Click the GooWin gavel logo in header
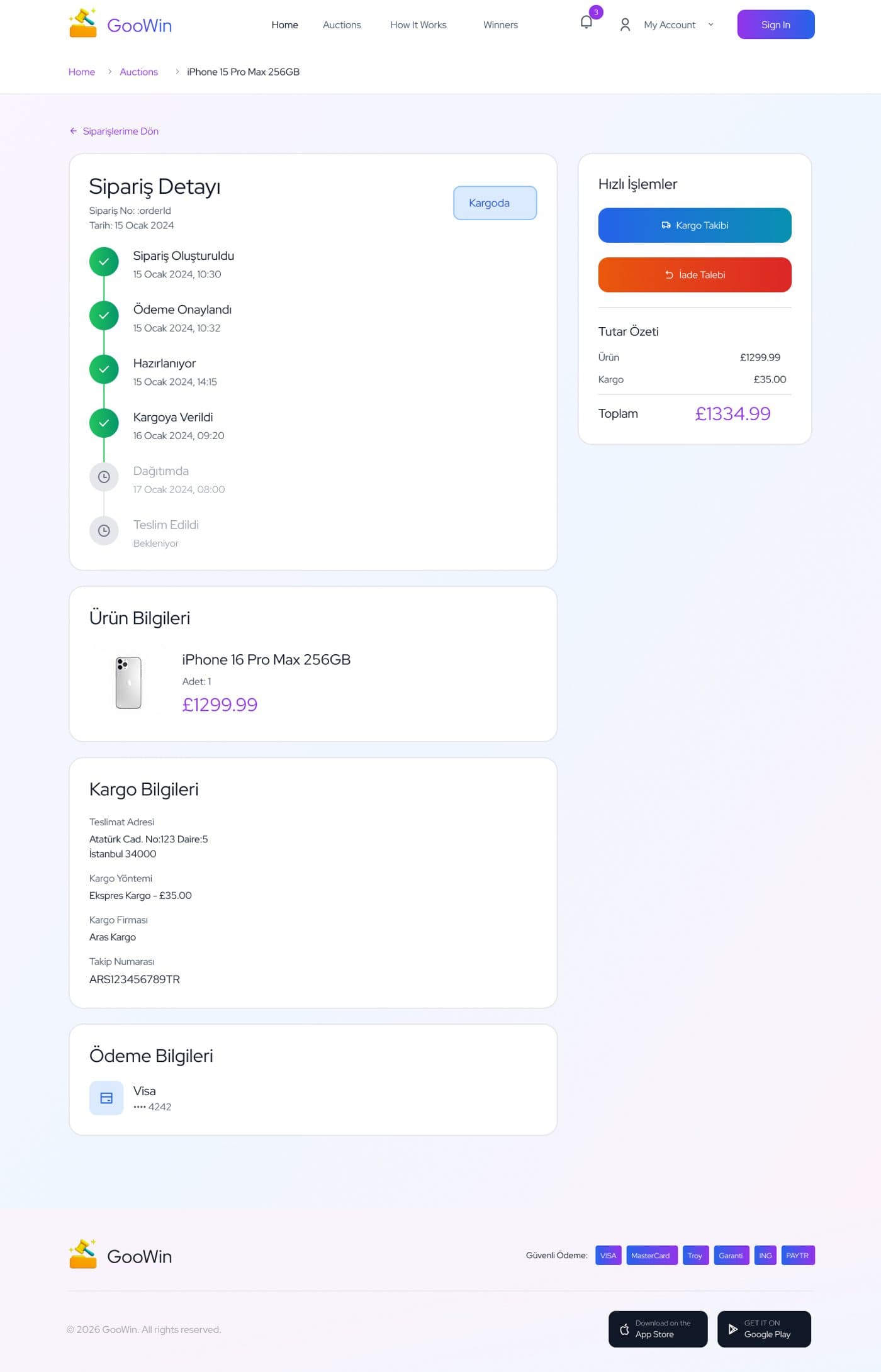Screen dimensions: 881x1372 tap(82, 23)
